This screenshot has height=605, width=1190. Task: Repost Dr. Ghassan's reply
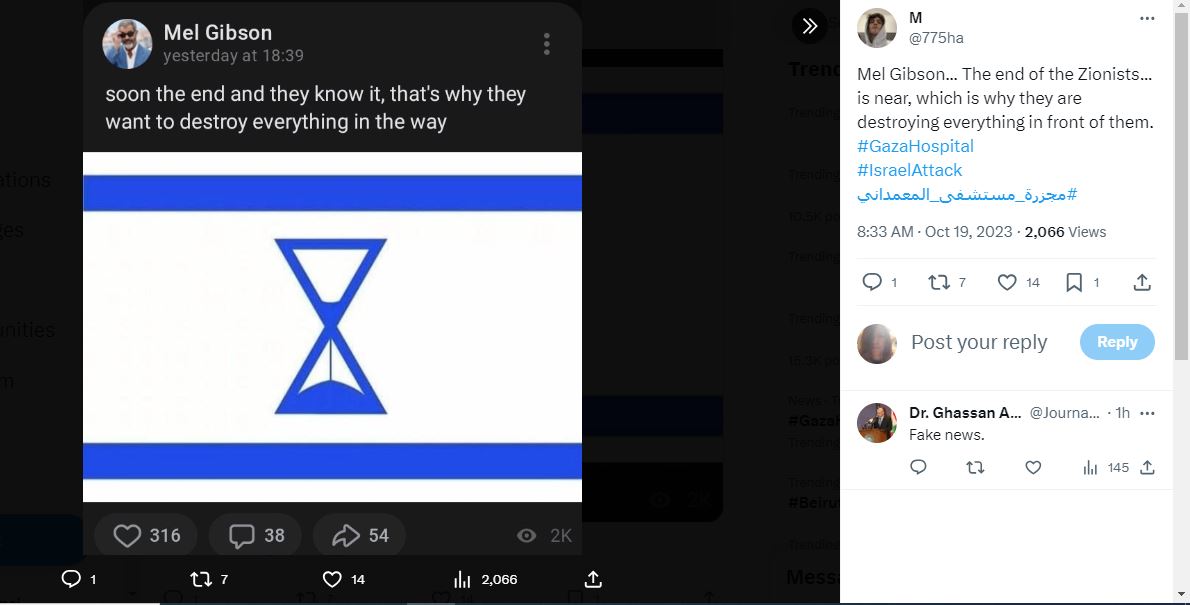[975, 467]
